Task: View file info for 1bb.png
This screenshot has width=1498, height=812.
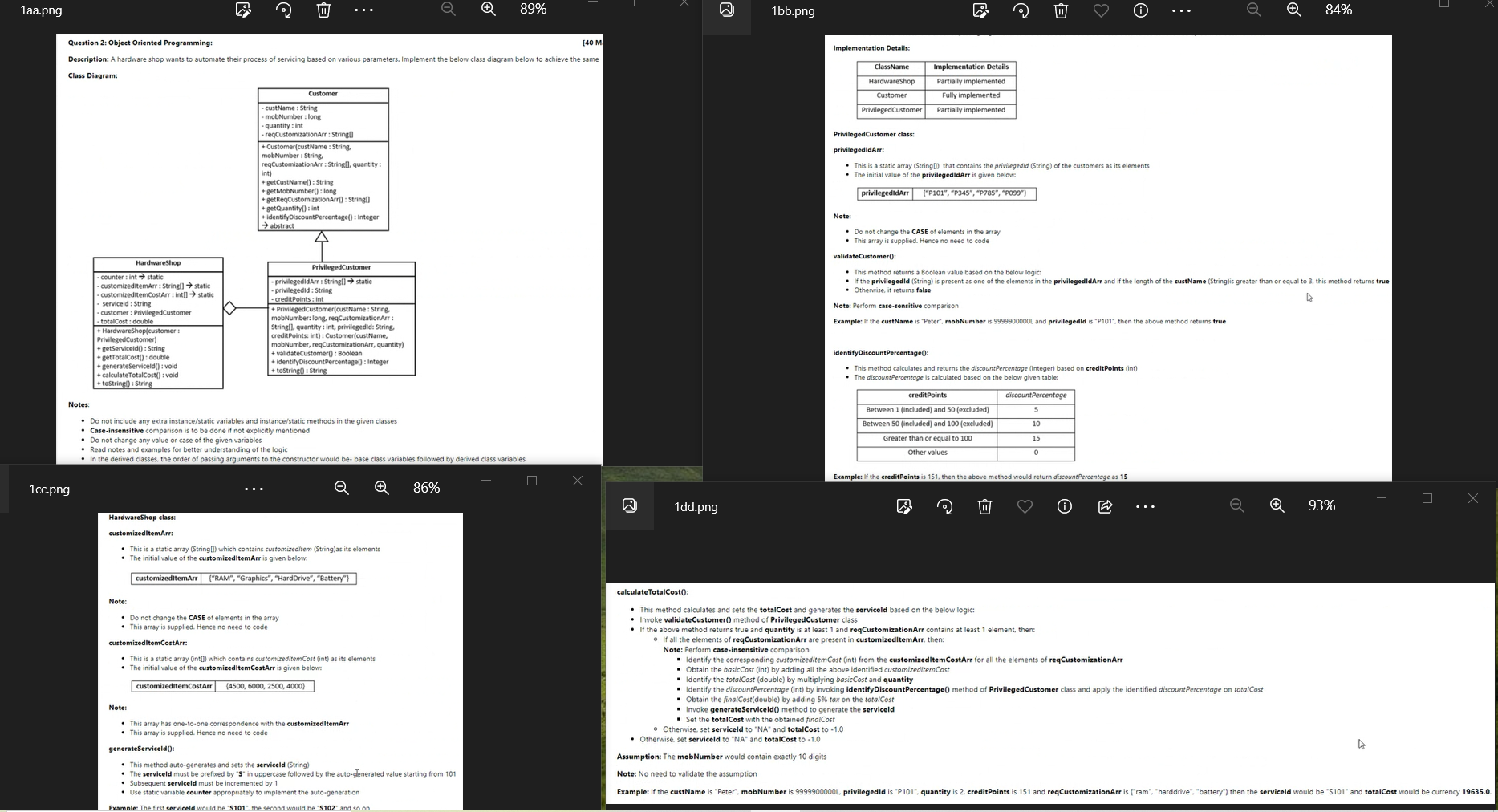Action: coord(1140,10)
